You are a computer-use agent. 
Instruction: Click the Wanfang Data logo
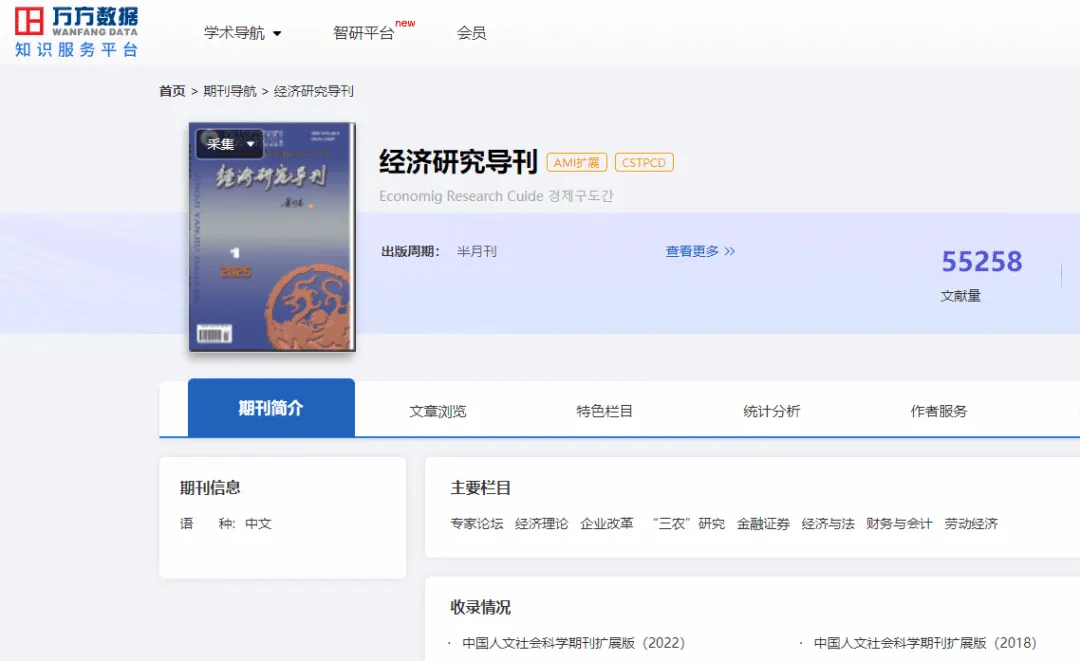[x=76, y=32]
